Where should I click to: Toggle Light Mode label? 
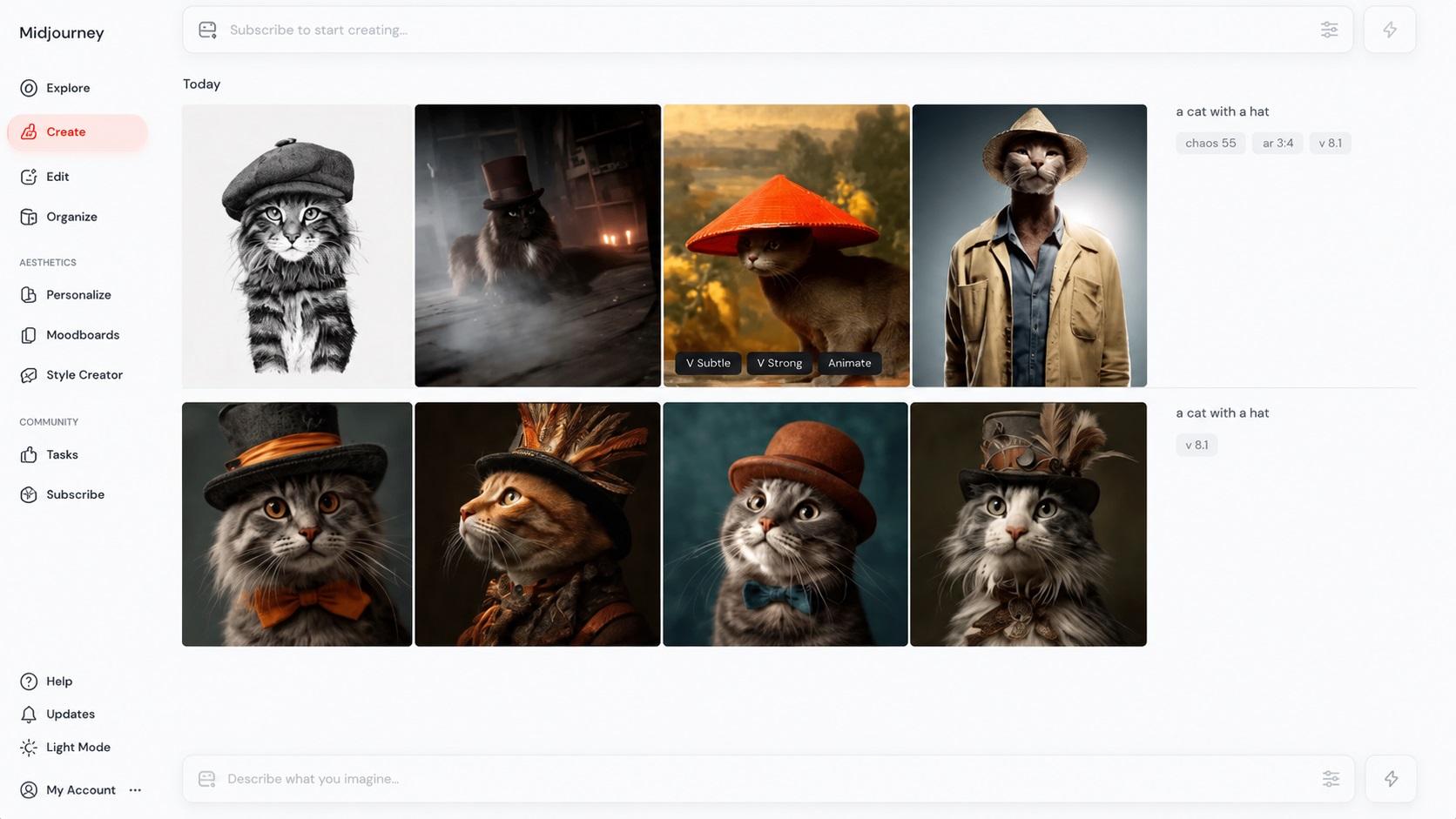click(78, 748)
